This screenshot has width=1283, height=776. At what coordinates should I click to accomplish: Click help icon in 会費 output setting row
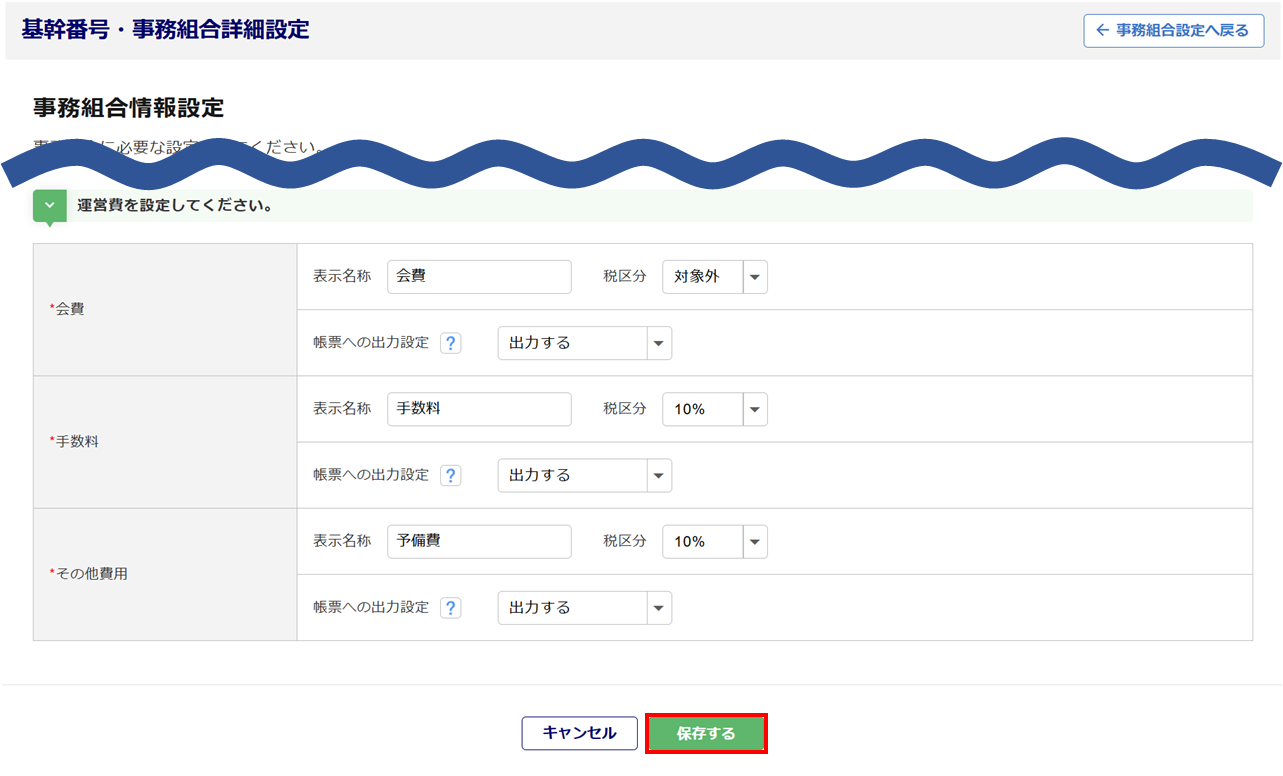pyautogui.click(x=451, y=343)
